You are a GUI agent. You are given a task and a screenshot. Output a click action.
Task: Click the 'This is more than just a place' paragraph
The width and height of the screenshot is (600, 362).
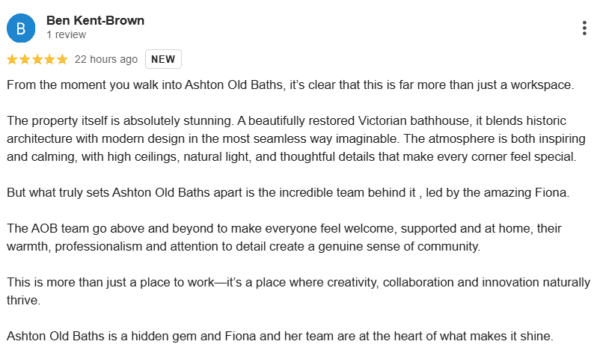pos(298,291)
